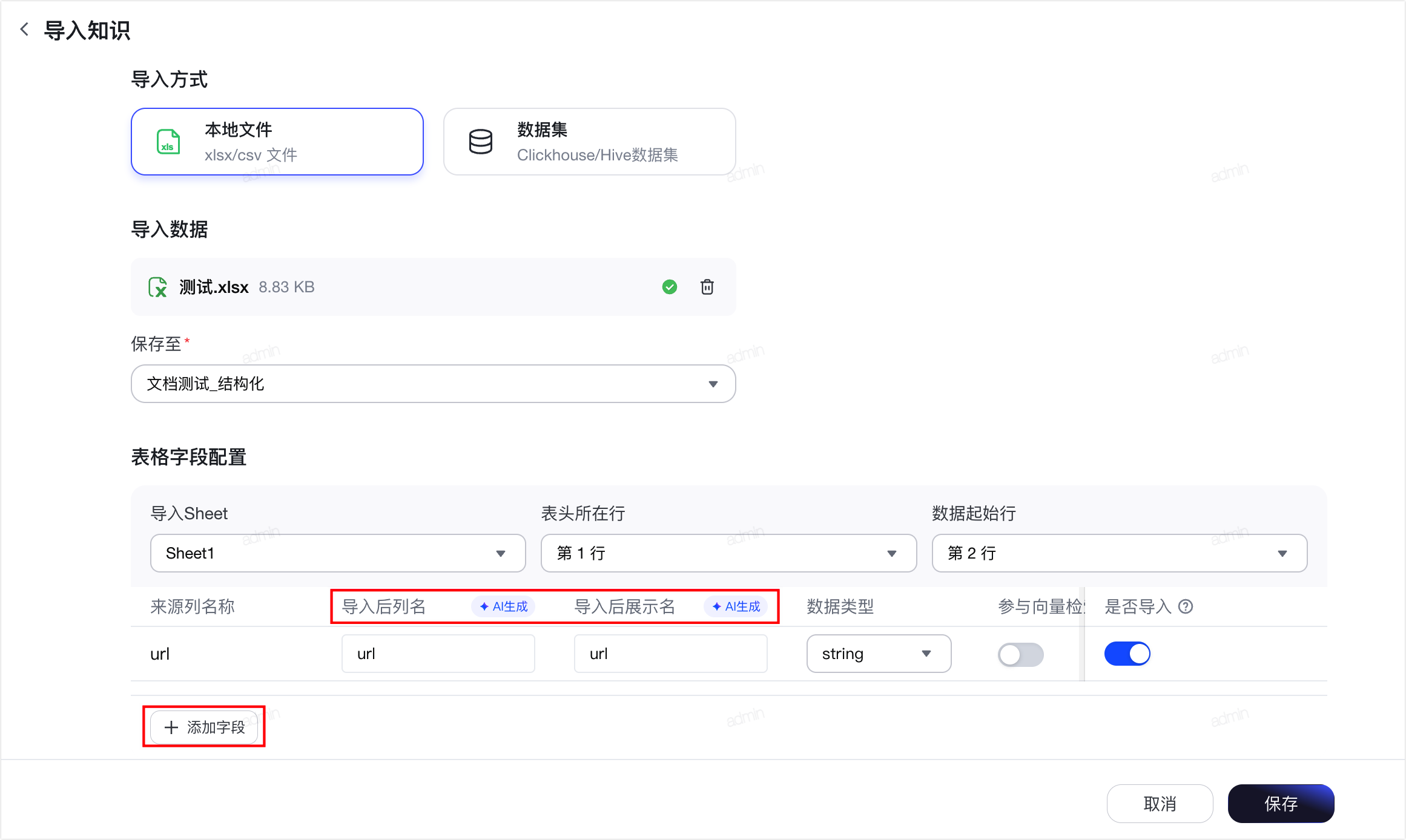Viewport: 1406px width, 840px height.
Task: Click the 保存 button
Action: pyautogui.click(x=1281, y=804)
